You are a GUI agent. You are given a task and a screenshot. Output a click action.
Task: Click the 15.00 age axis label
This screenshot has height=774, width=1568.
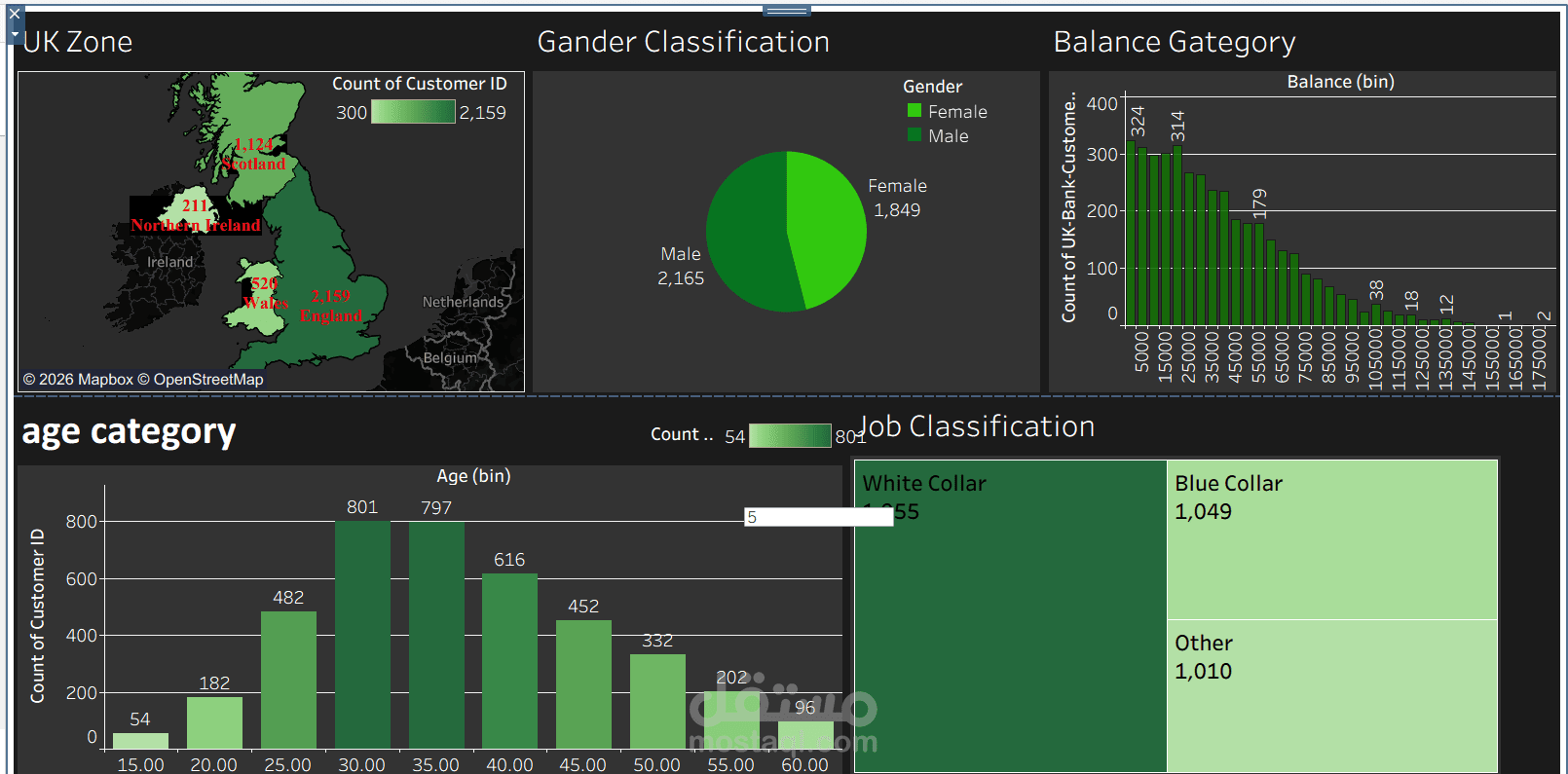point(140,765)
